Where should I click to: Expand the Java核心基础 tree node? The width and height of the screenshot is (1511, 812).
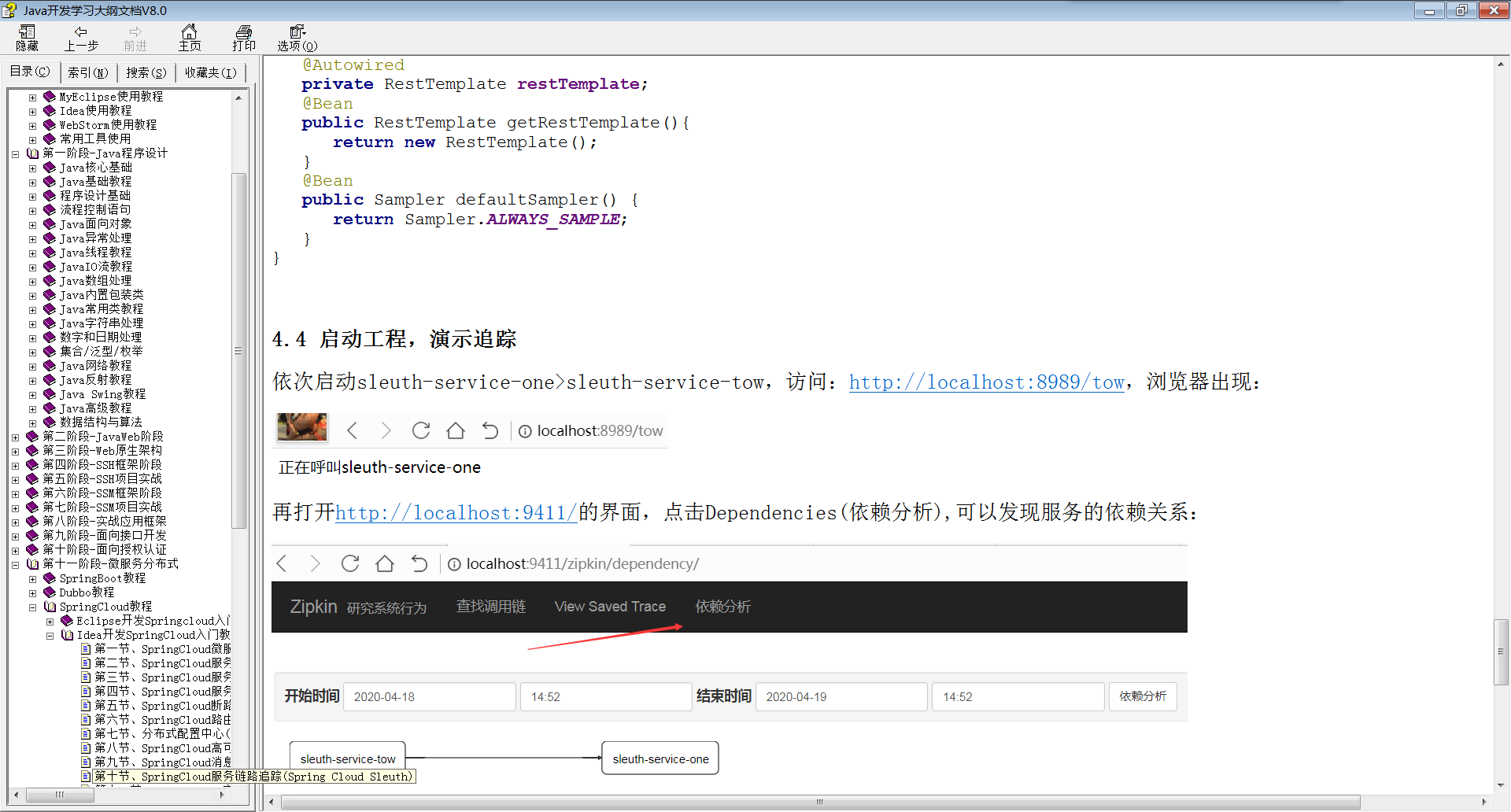tap(32, 168)
